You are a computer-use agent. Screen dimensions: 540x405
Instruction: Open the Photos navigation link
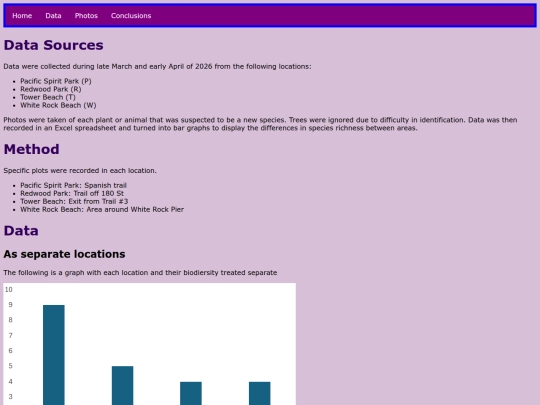coord(86,15)
